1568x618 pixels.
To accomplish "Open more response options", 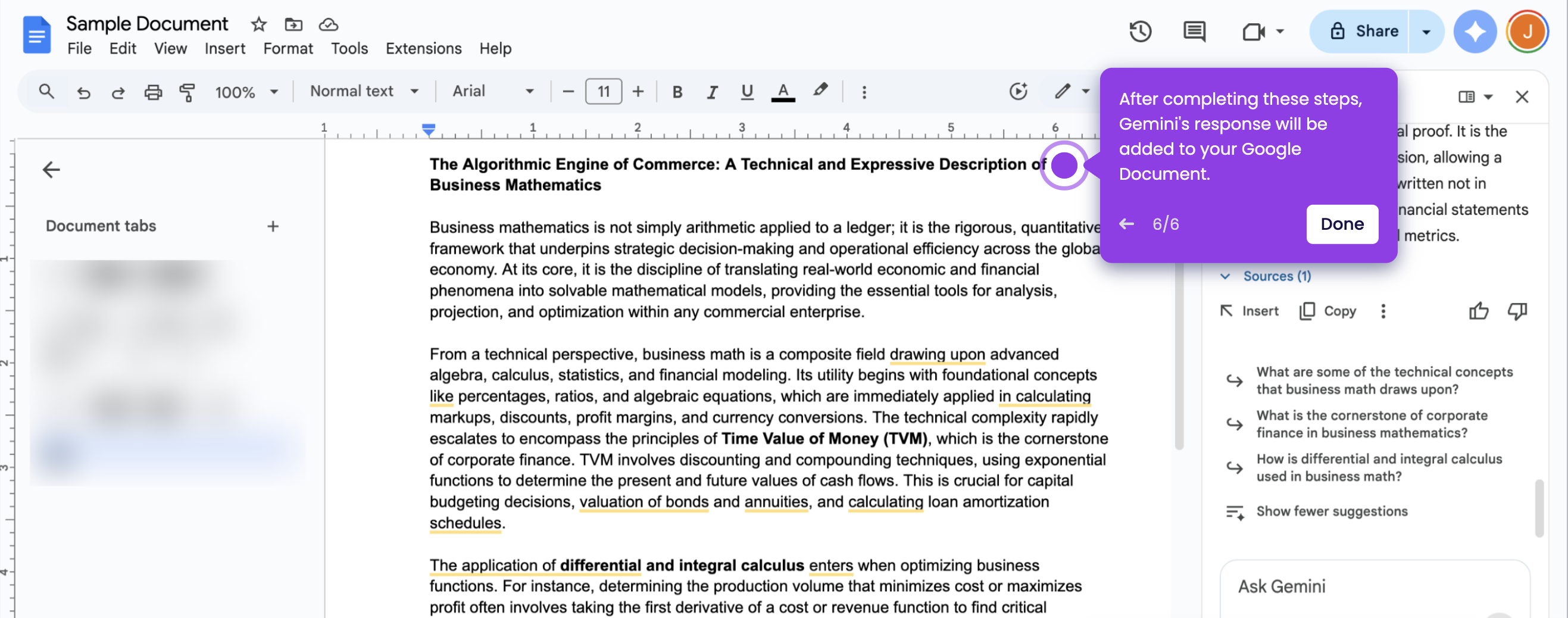I will tap(1383, 311).
